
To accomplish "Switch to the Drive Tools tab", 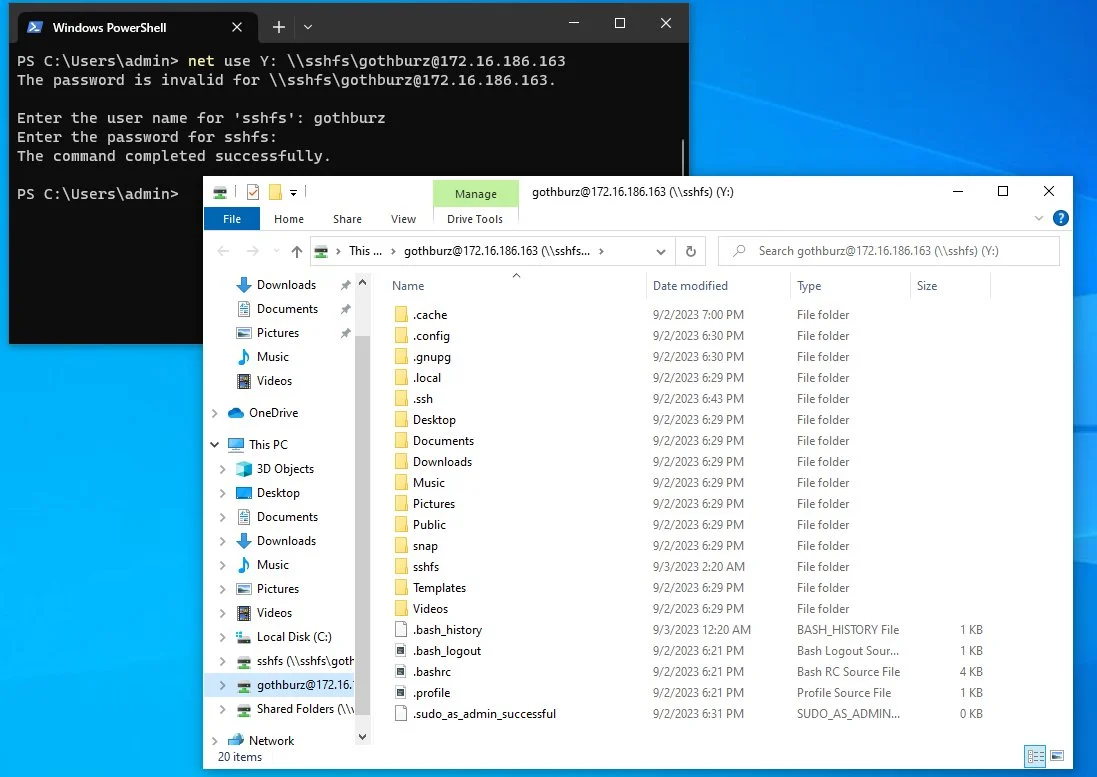I will (x=475, y=219).
